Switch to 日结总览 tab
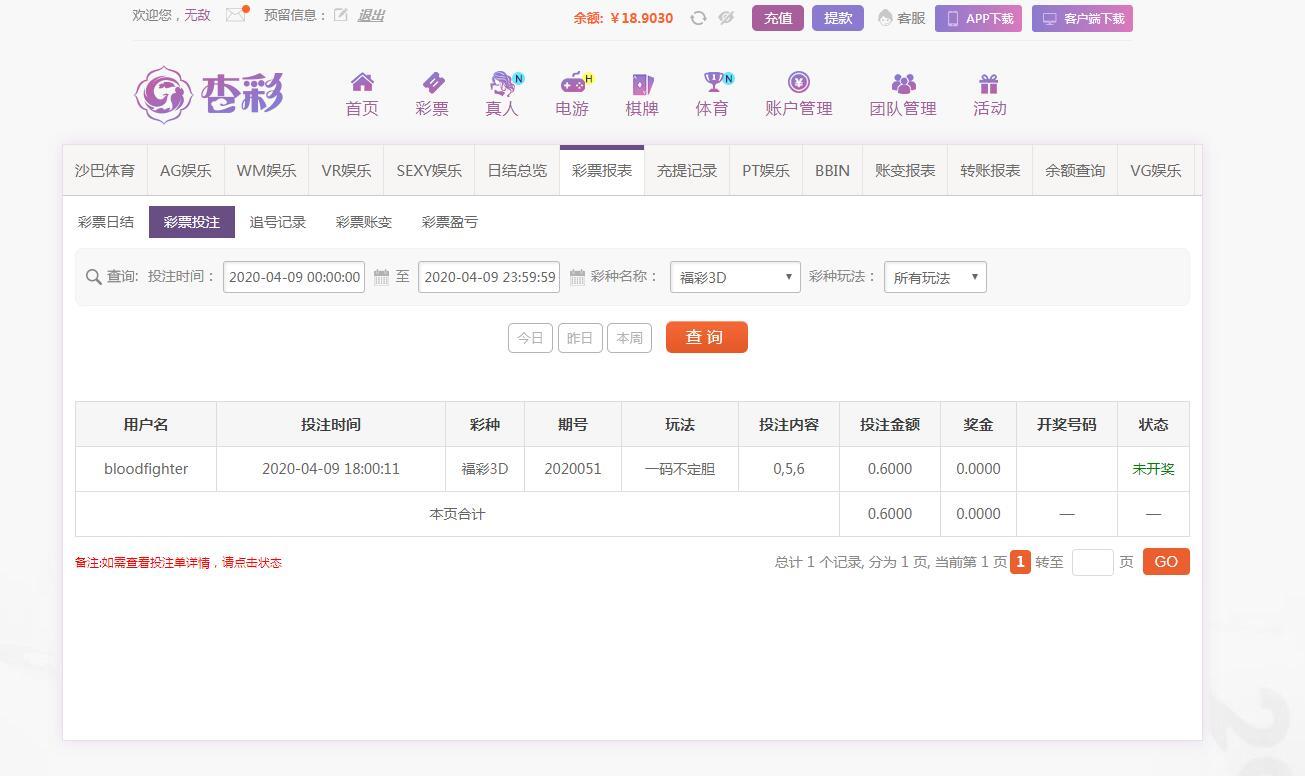1305x776 pixels. pos(517,170)
